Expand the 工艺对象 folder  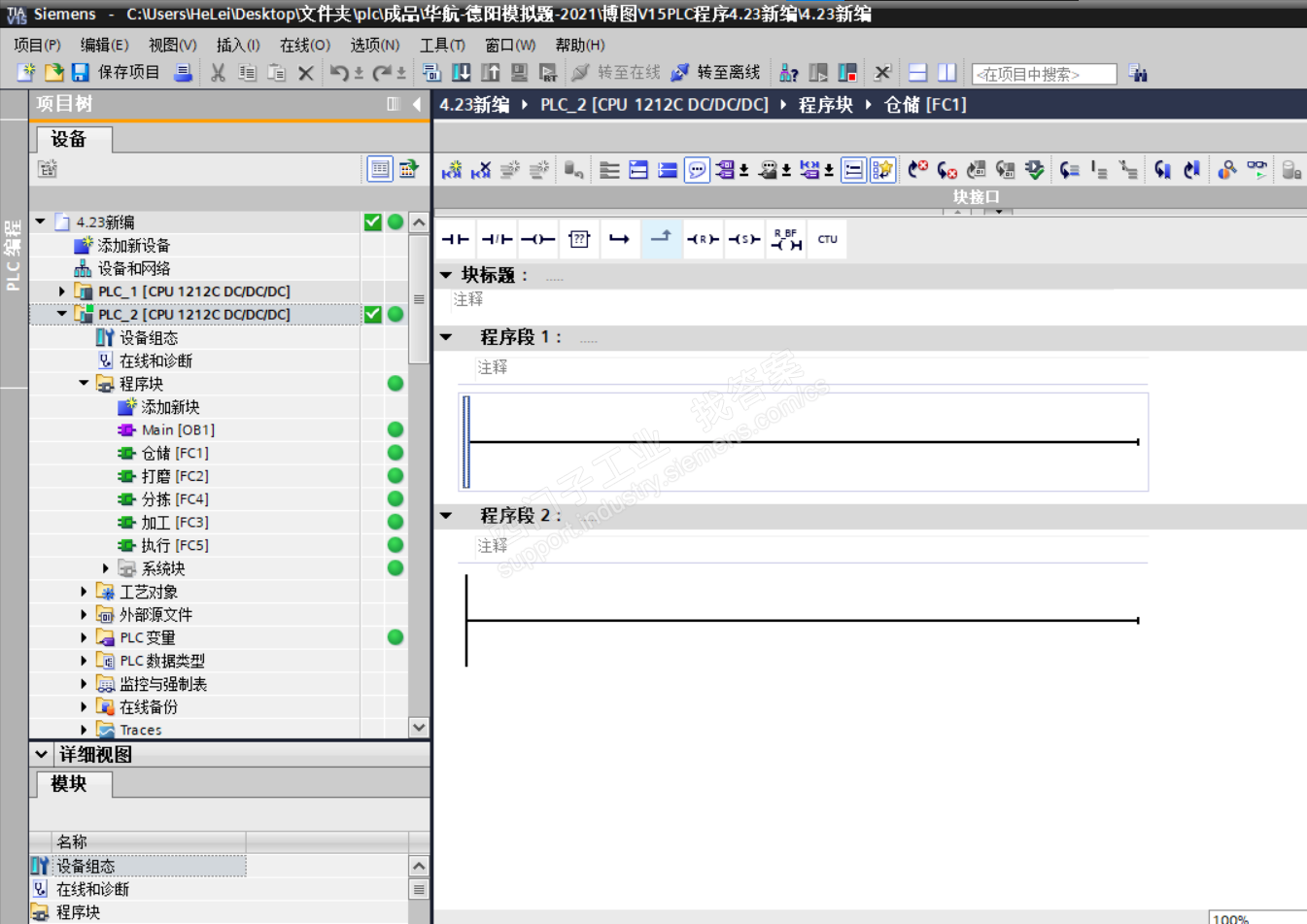[x=84, y=592]
